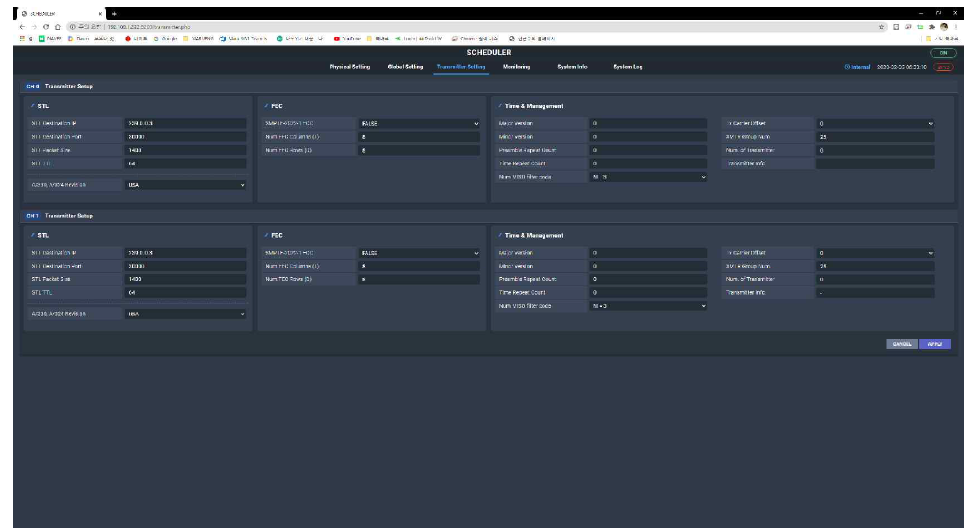Select the Transmitter Setting tab
This screenshot has width=968, height=532.
(x=461, y=67)
